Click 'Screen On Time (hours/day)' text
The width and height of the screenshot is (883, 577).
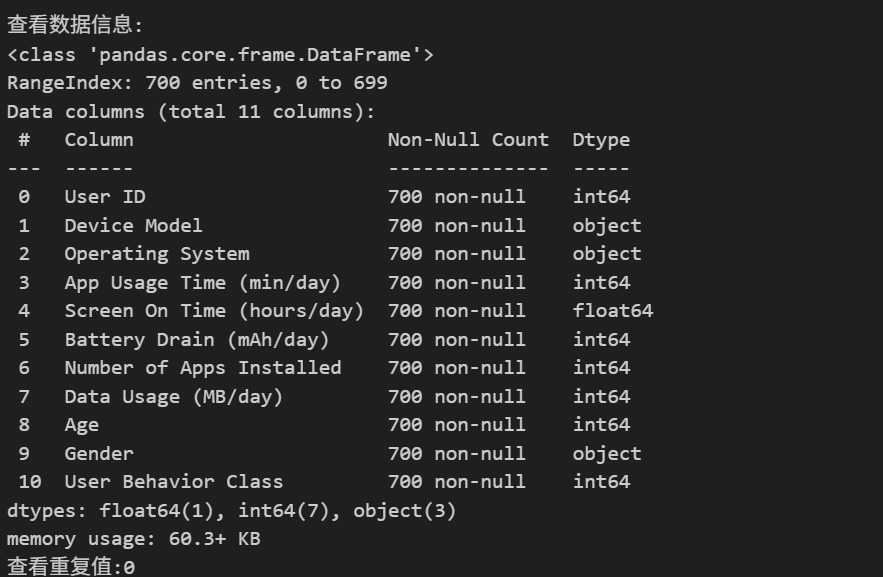(x=215, y=311)
